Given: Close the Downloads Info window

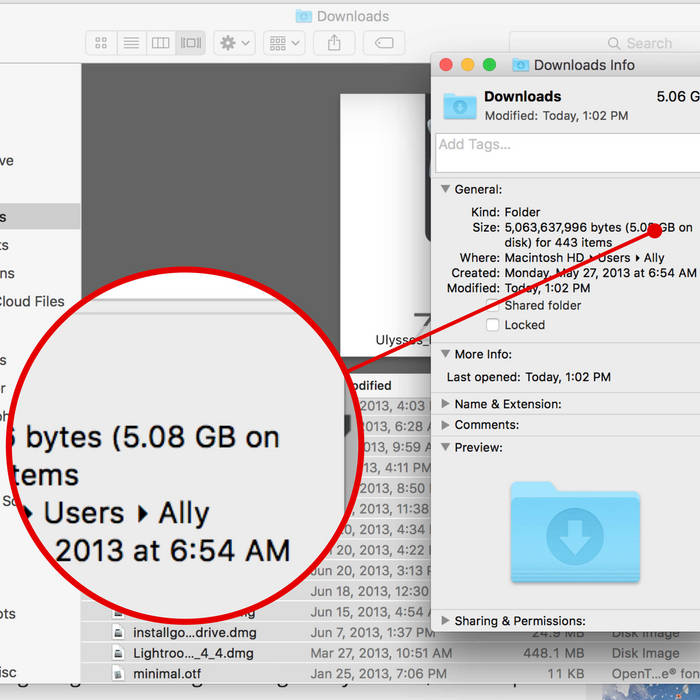Looking at the screenshot, I should [x=446, y=65].
